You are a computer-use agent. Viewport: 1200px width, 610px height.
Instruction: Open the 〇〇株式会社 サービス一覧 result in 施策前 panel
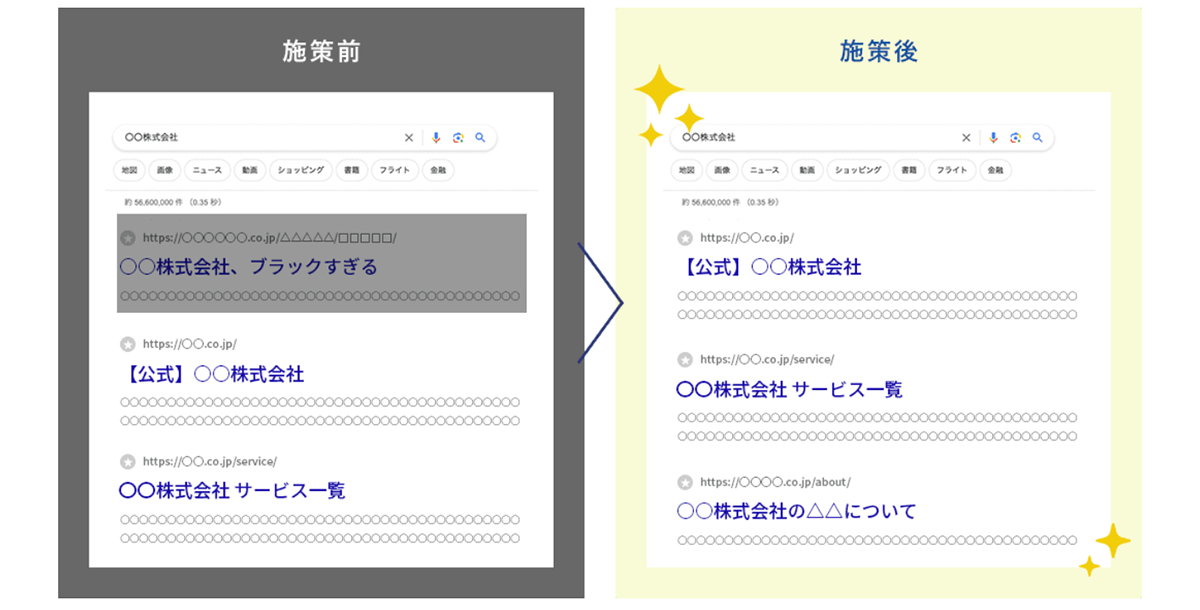(x=232, y=491)
